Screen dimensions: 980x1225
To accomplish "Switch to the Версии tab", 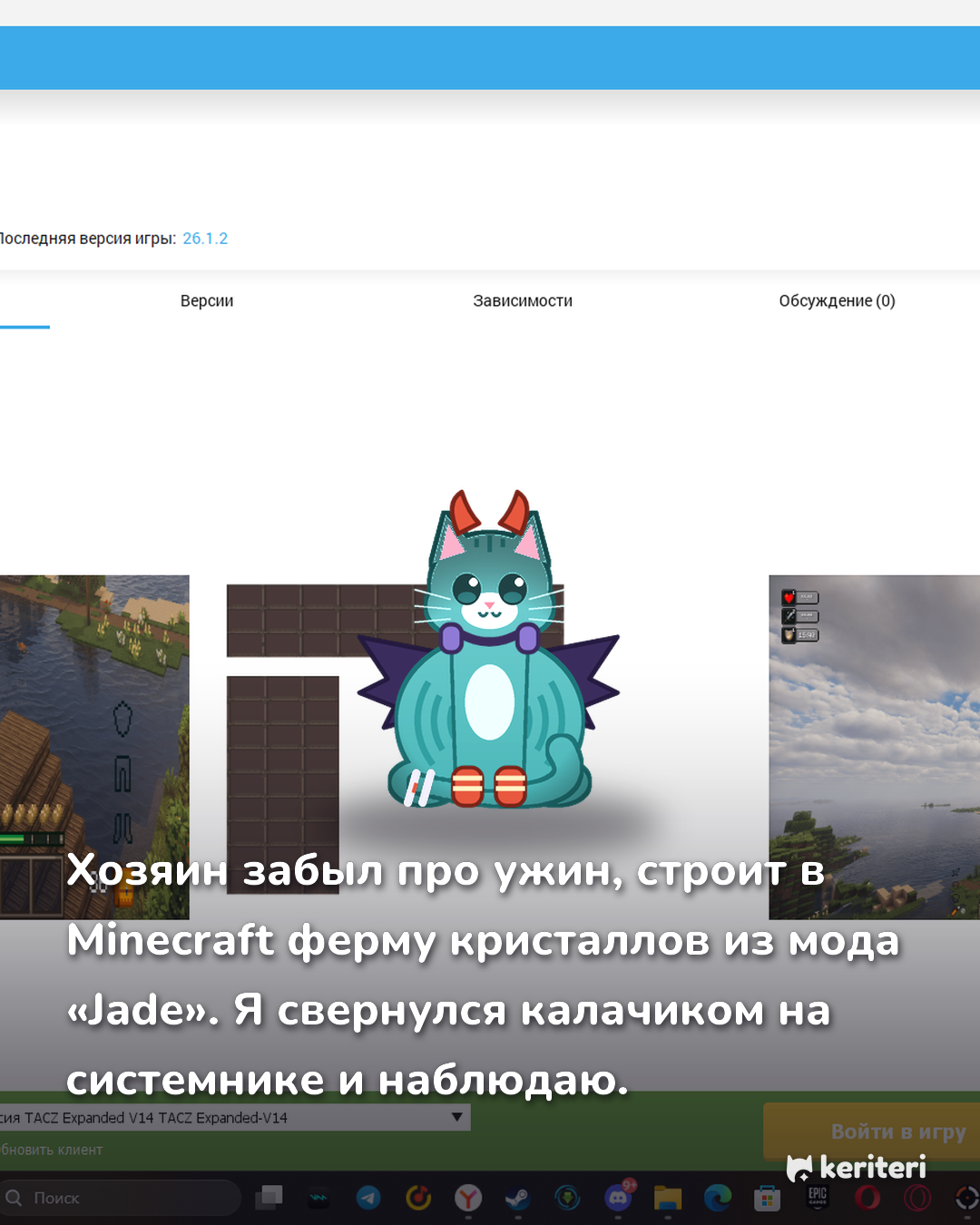I will (x=207, y=300).
